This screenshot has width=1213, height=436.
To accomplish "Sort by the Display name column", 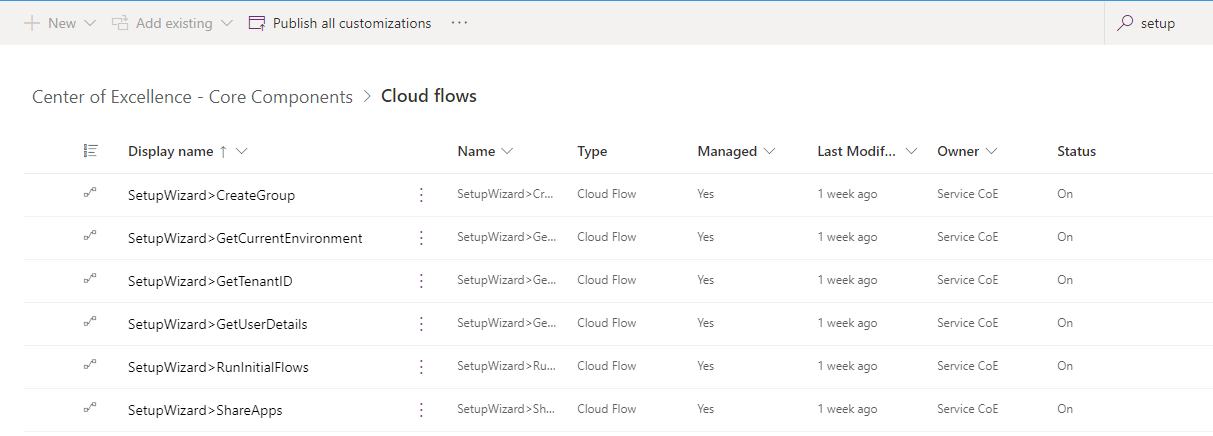I will (x=170, y=152).
